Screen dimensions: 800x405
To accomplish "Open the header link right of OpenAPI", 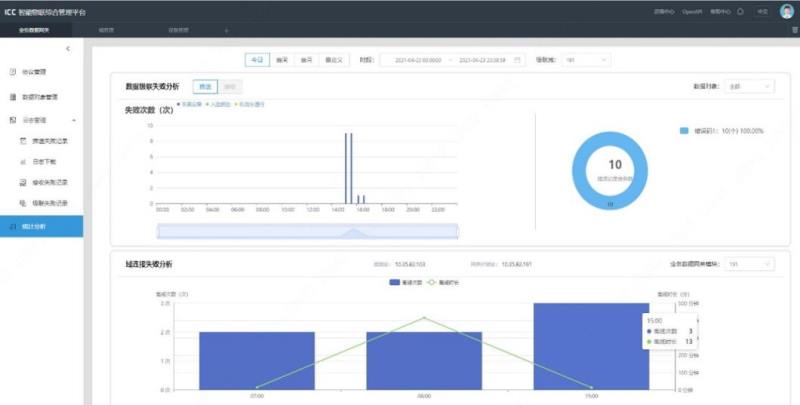I will point(720,11).
